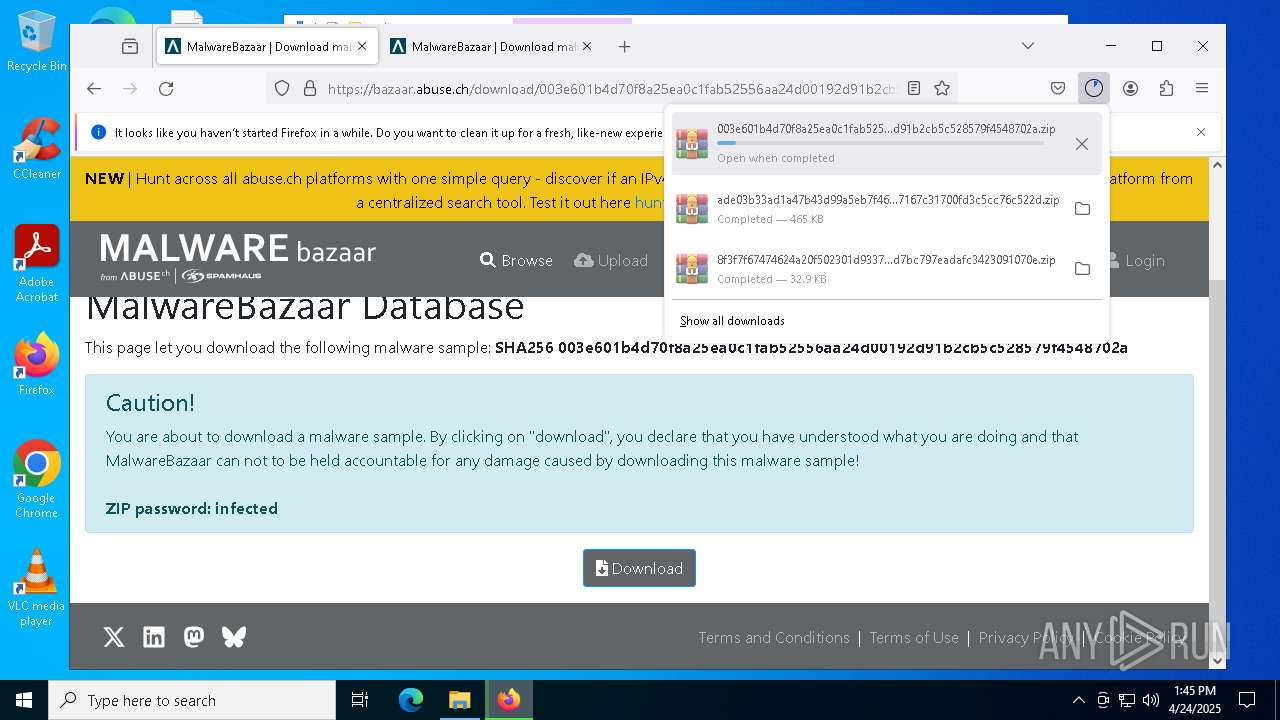Click the taskbar search box

(x=192, y=700)
